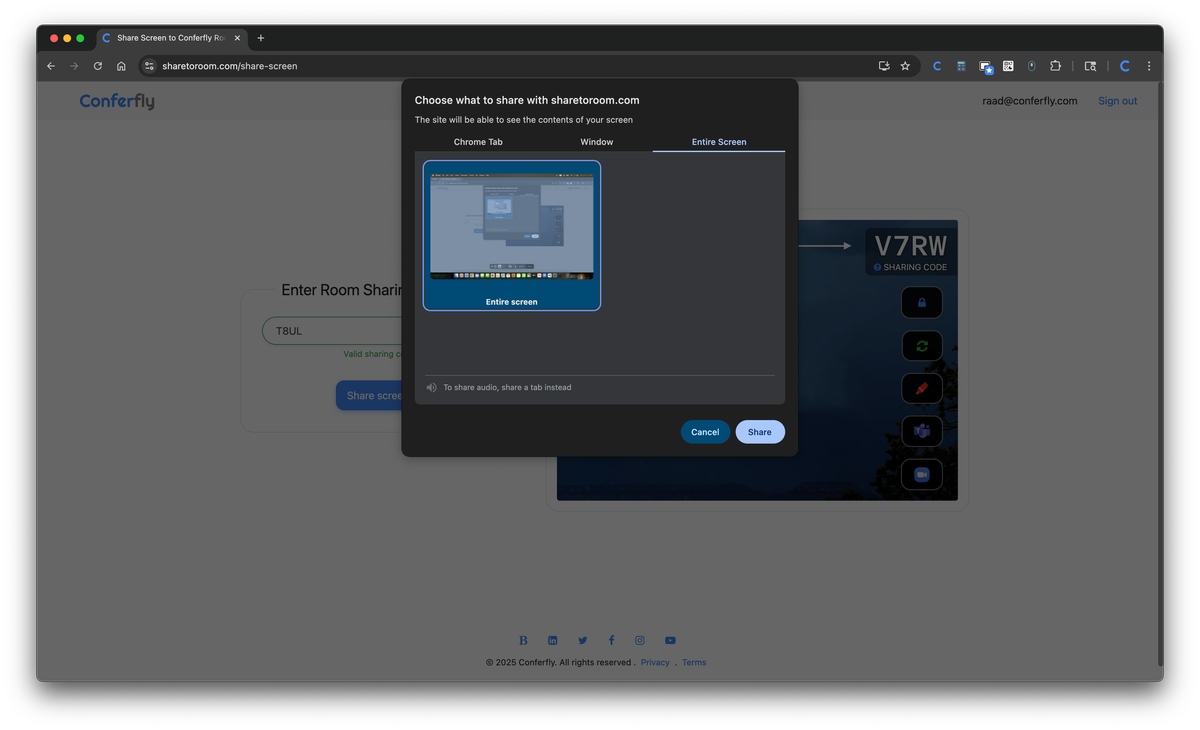Pick the Entire screen preview thumbnail
This screenshot has width=1200, height=730.
click(512, 236)
